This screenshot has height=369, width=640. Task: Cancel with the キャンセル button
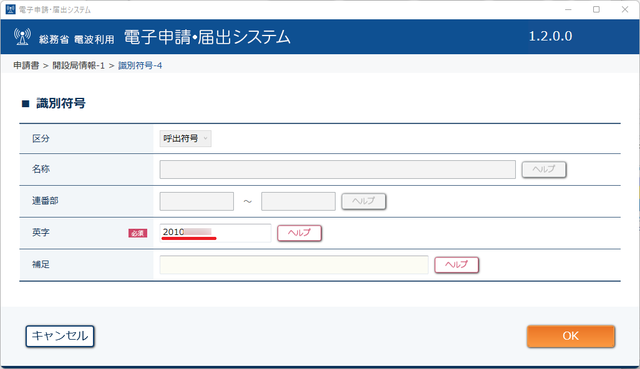[60, 336]
